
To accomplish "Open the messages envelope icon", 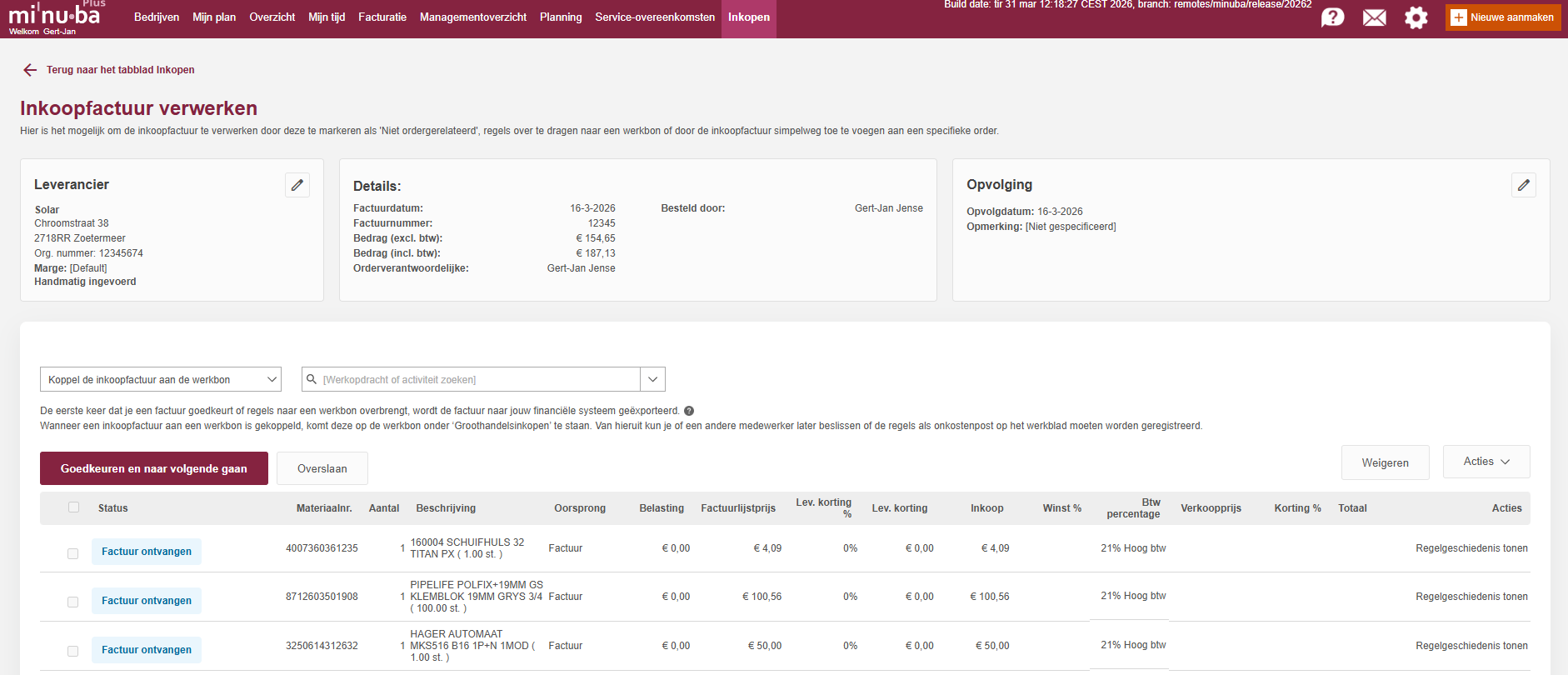I will [1374, 17].
